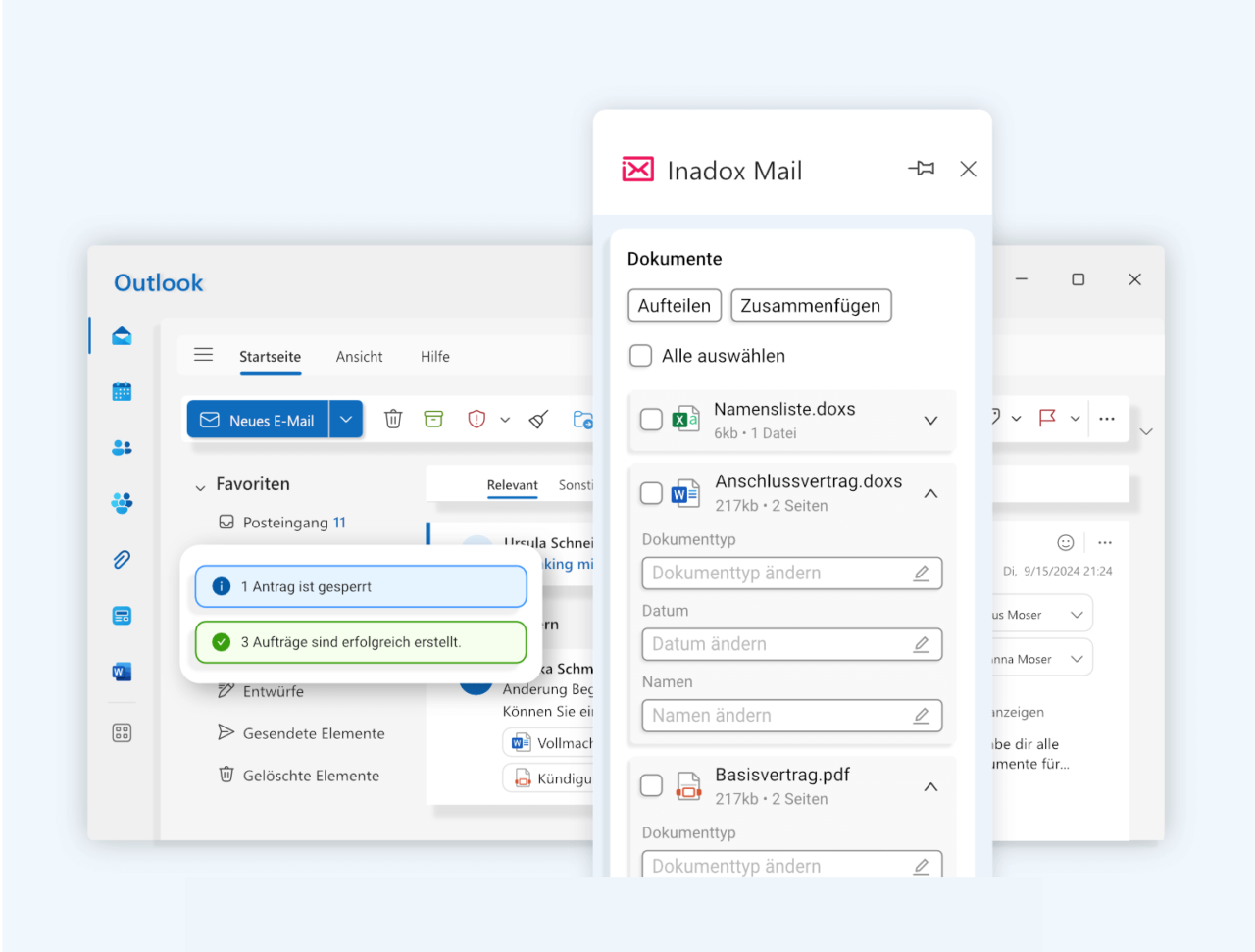Image resolution: width=1255 pixels, height=952 pixels.
Task: Tick the Namensliste.doxs checkbox
Action: point(651,420)
